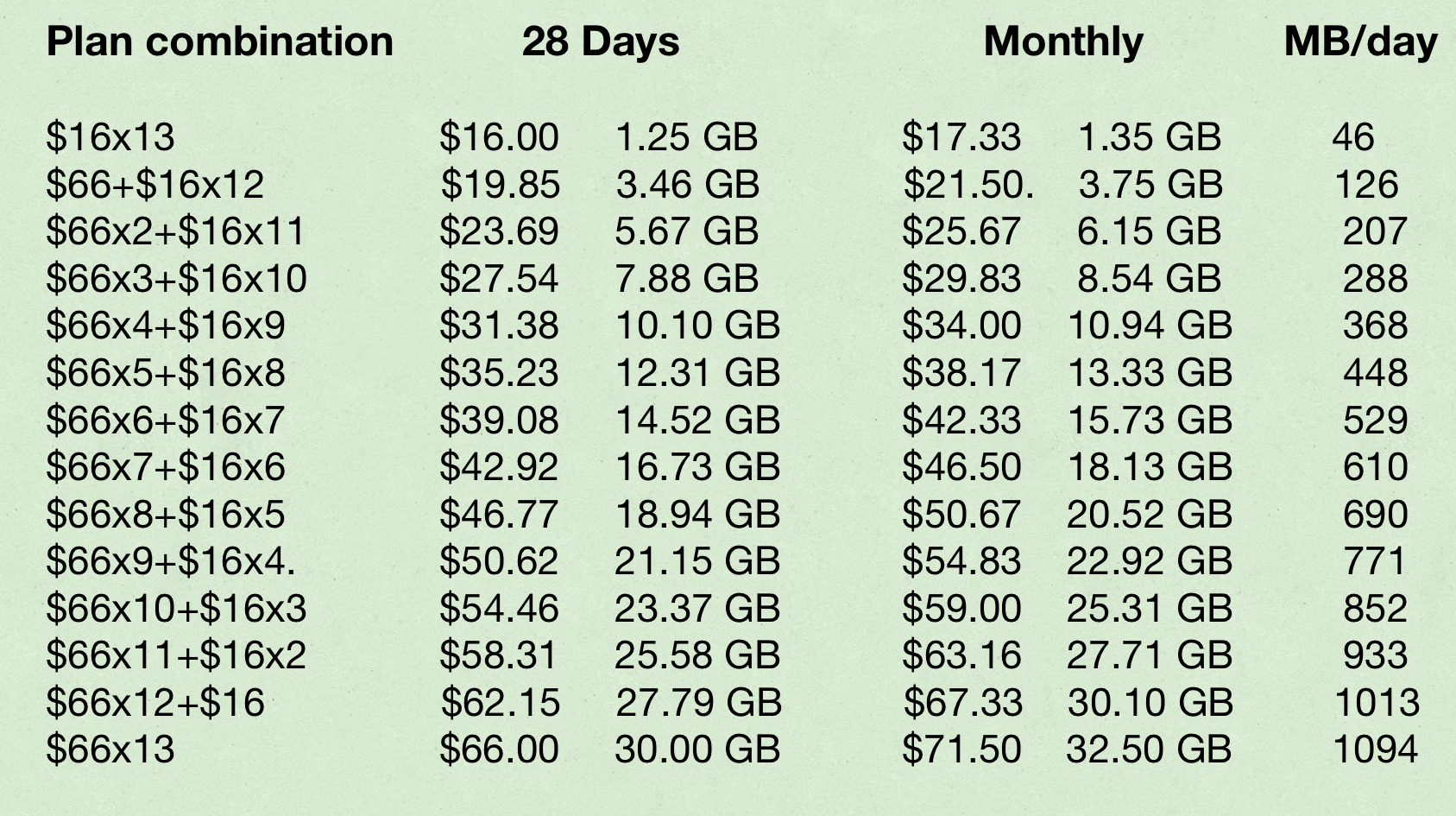The image size is (1456, 816).
Task: Click the $46.77 price for 28 days
Action: point(499,515)
